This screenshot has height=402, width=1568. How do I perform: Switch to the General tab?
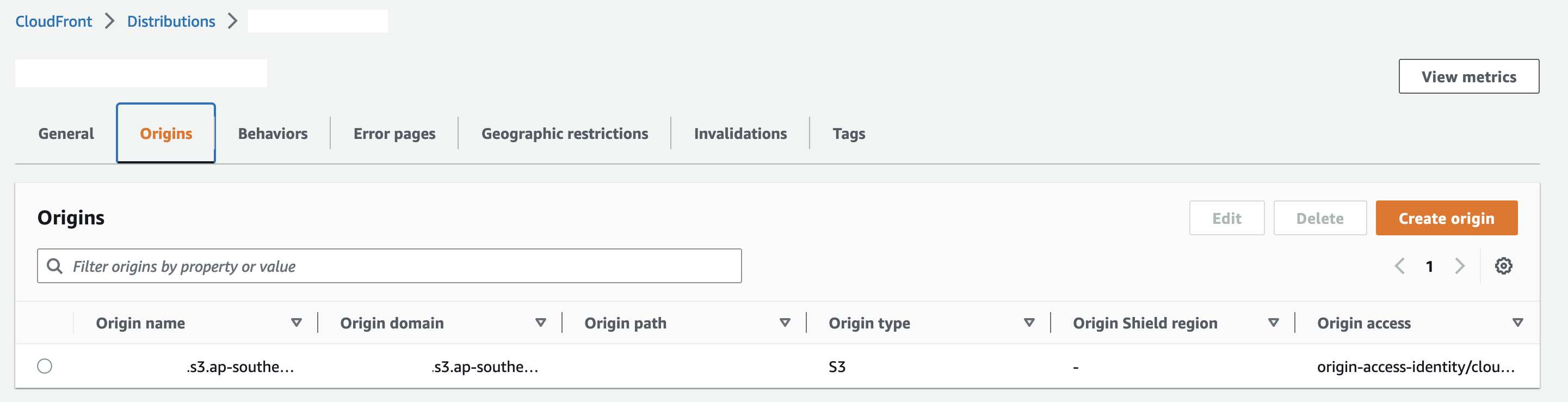(x=66, y=133)
